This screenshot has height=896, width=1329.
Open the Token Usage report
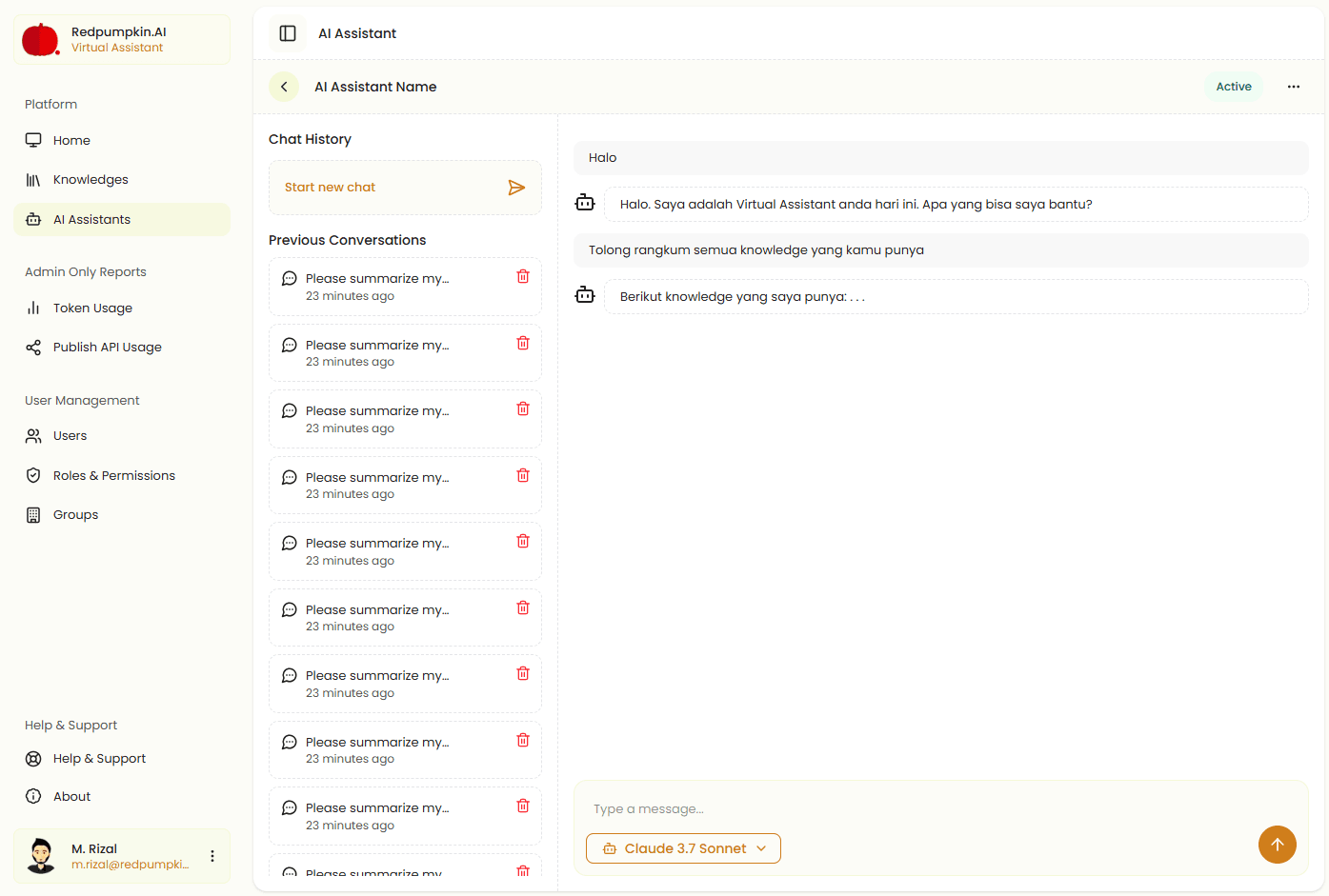click(x=92, y=309)
